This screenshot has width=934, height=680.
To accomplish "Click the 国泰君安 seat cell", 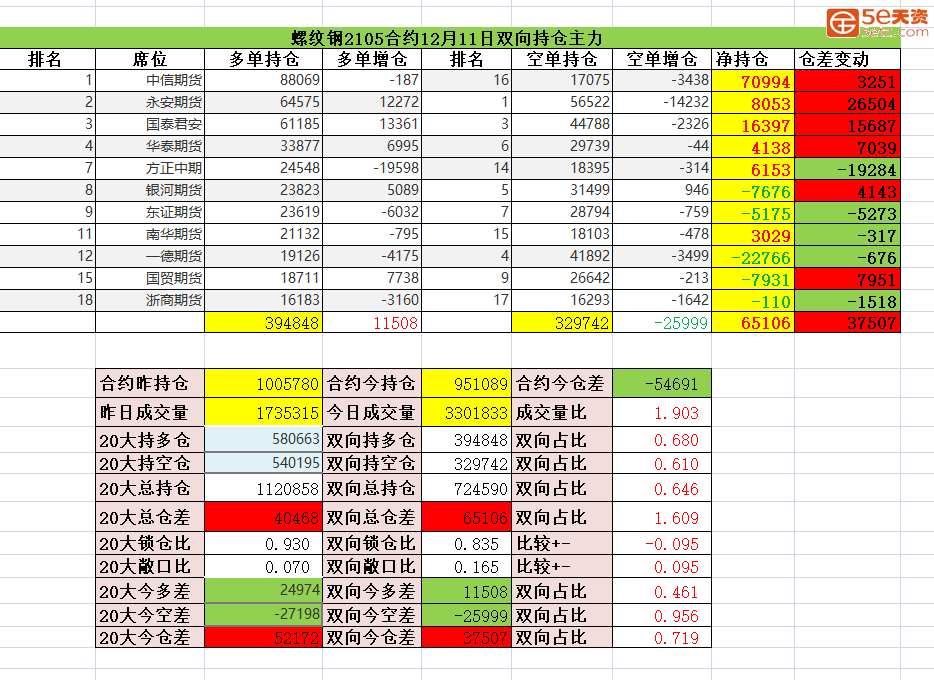I will pyautogui.click(x=150, y=124).
